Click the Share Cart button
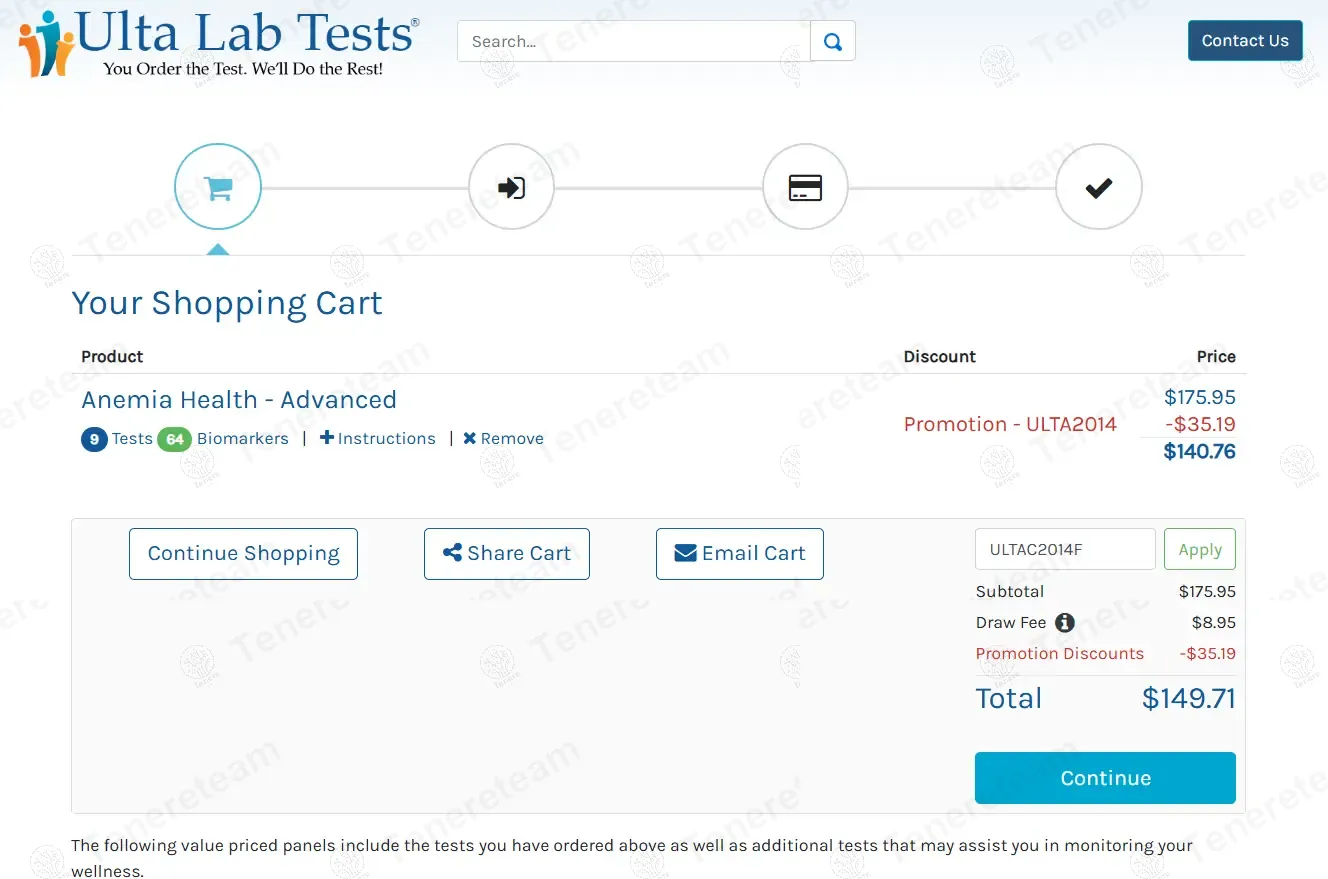Screen dimensions: 1328x879 click(x=506, y=554)
